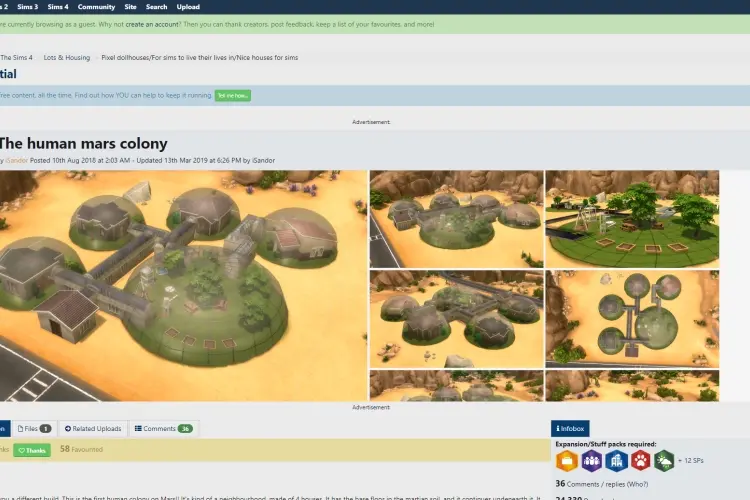Click the Cats & Dogs paw icon

pyautogui.click(x=640, y=461)
